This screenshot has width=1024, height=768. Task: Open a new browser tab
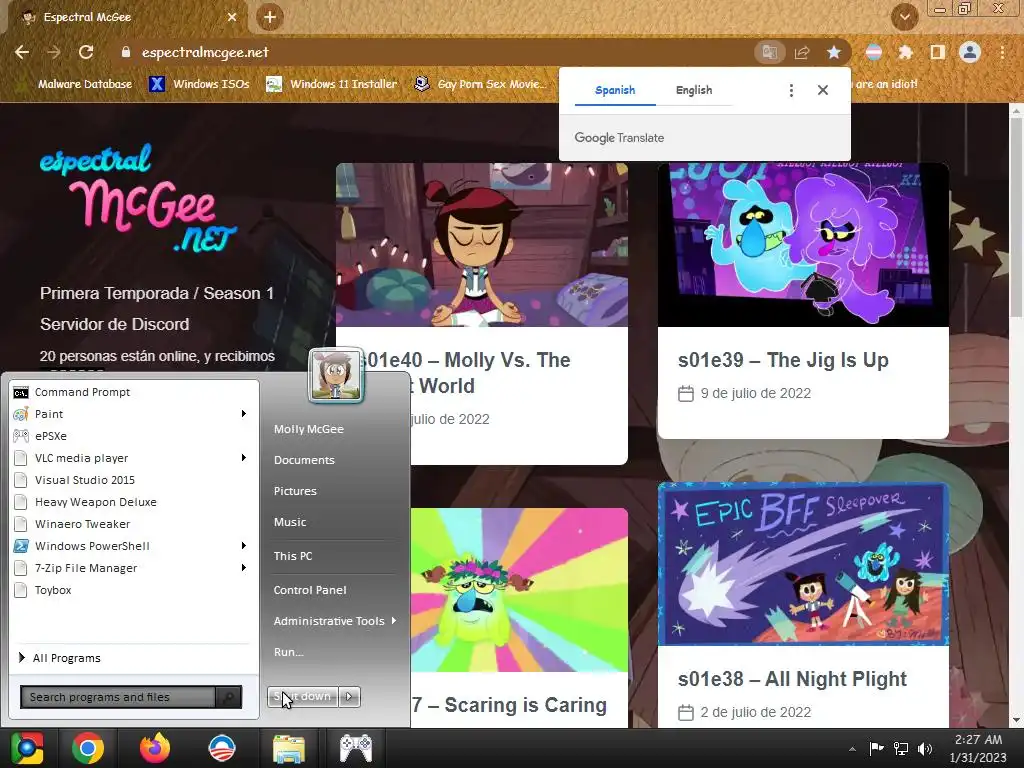pyautogui.click(x=270, y=17)
